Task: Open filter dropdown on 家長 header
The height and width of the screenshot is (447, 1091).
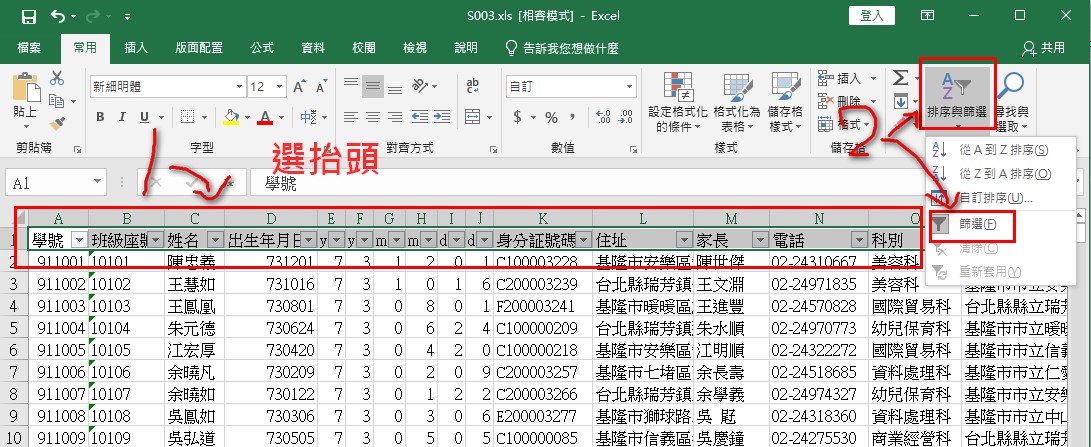Action: pyautogui.click(x=759, y=241)
